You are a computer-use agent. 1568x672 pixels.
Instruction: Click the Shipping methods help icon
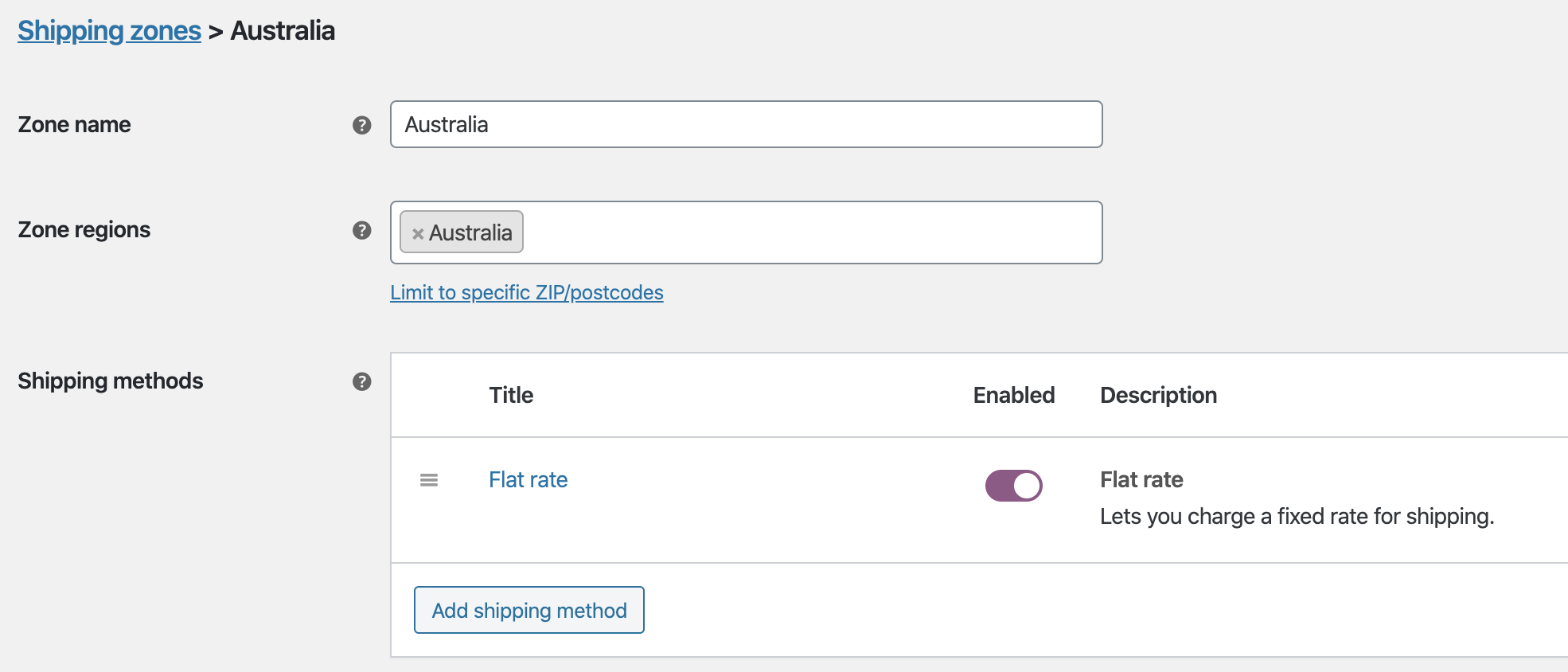point(362,381)
